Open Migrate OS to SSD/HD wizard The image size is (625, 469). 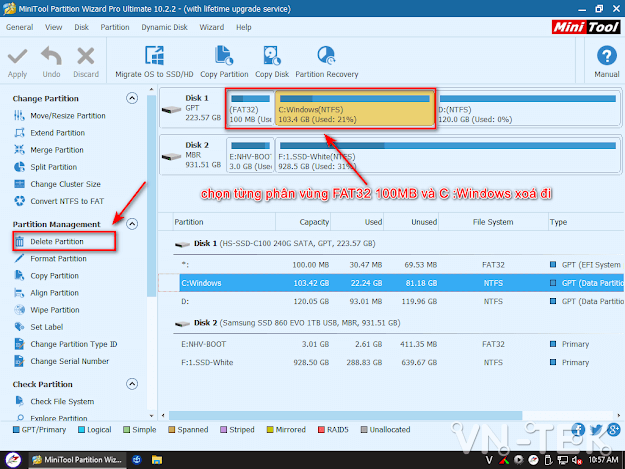[154, 62]
